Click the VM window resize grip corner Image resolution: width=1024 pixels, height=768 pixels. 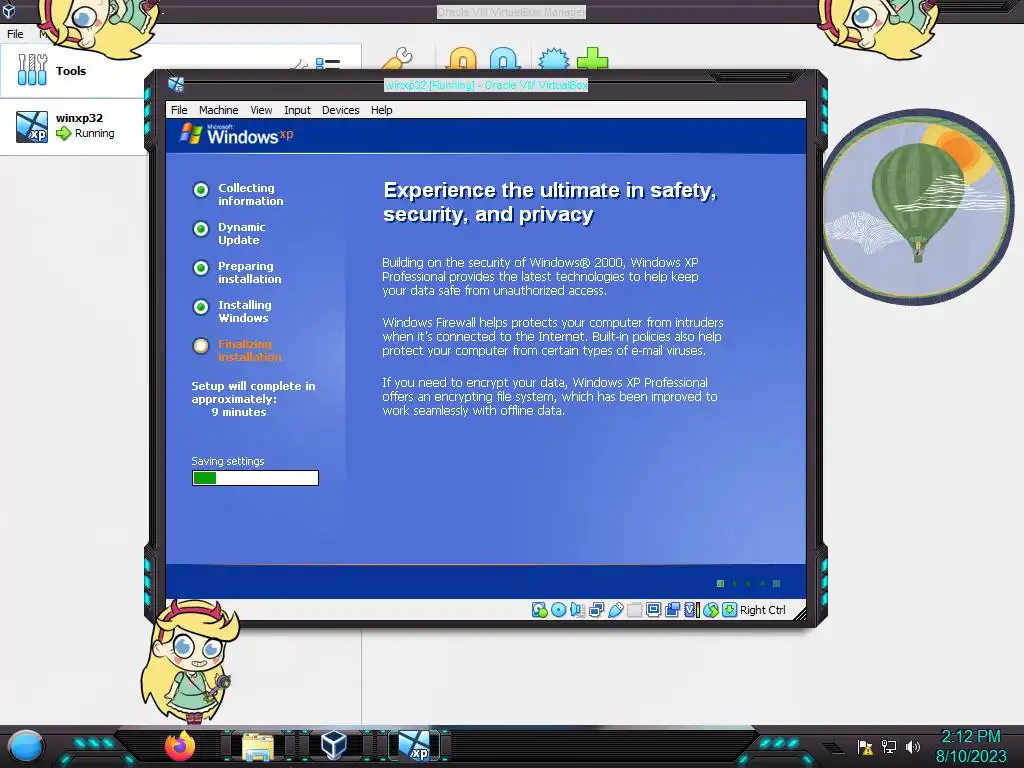[799, 614]
